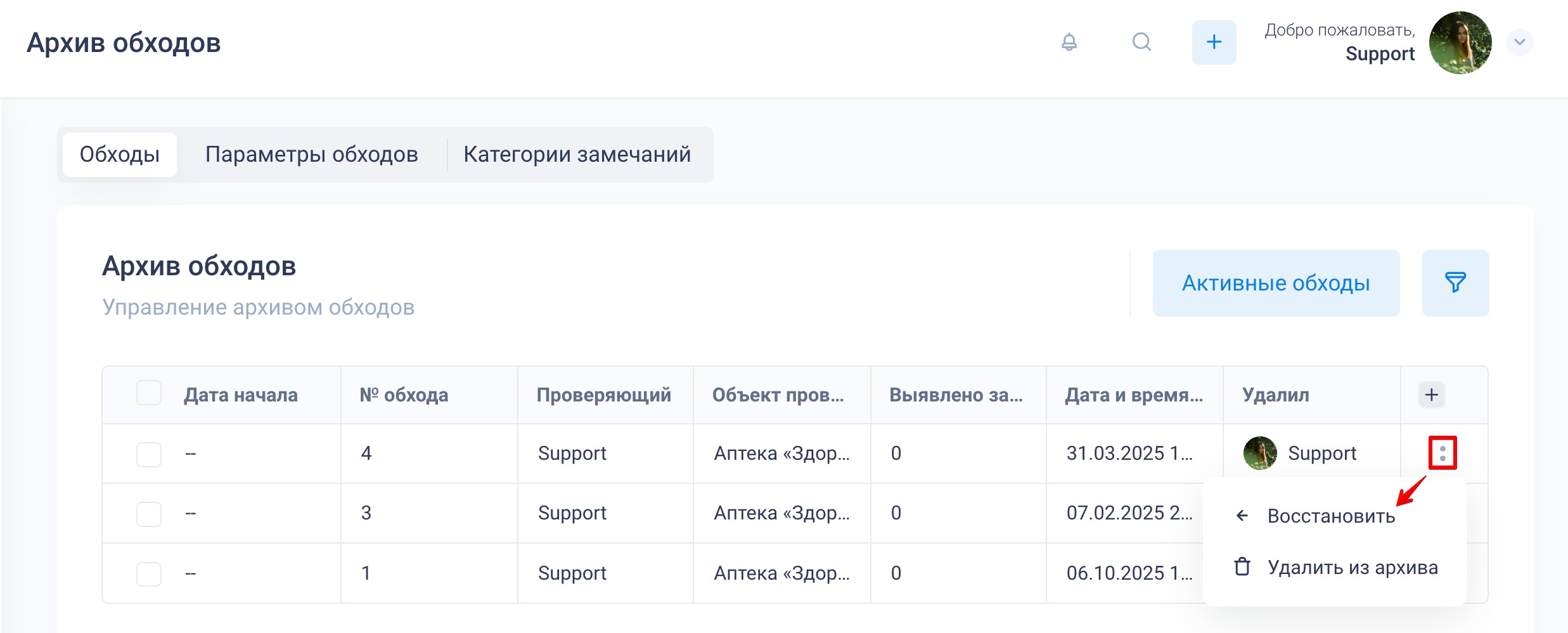Open the three-dot menu for walkthrough 4

pyautogui.click(x=1443, y=453)
